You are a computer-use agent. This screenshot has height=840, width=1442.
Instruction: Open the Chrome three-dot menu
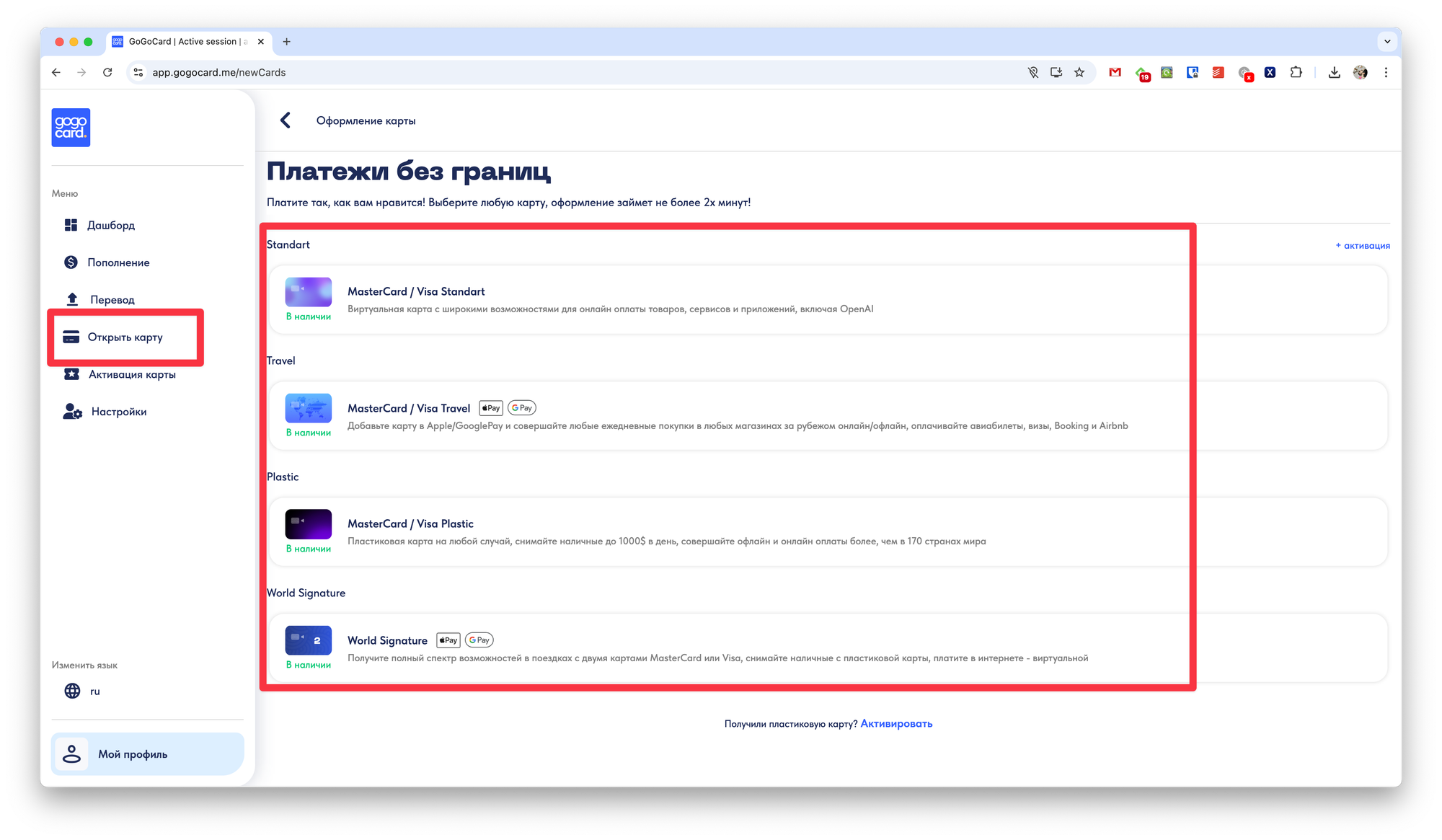(1386, 72)
